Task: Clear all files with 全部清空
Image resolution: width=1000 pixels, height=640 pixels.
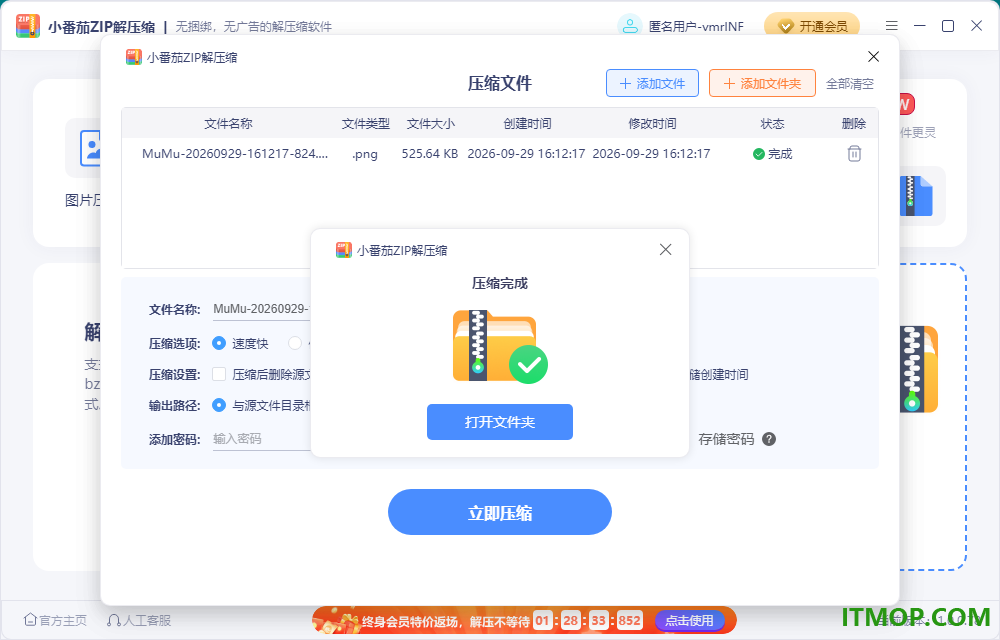Action: coord(849,84)
